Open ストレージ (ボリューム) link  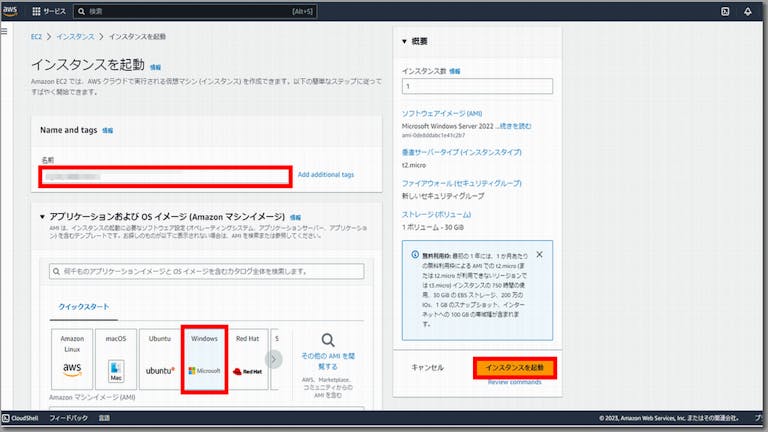[436, 215]
